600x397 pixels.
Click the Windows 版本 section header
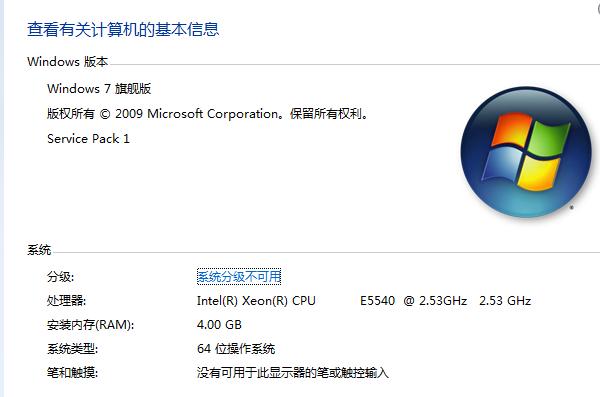(x=68, y=62)
